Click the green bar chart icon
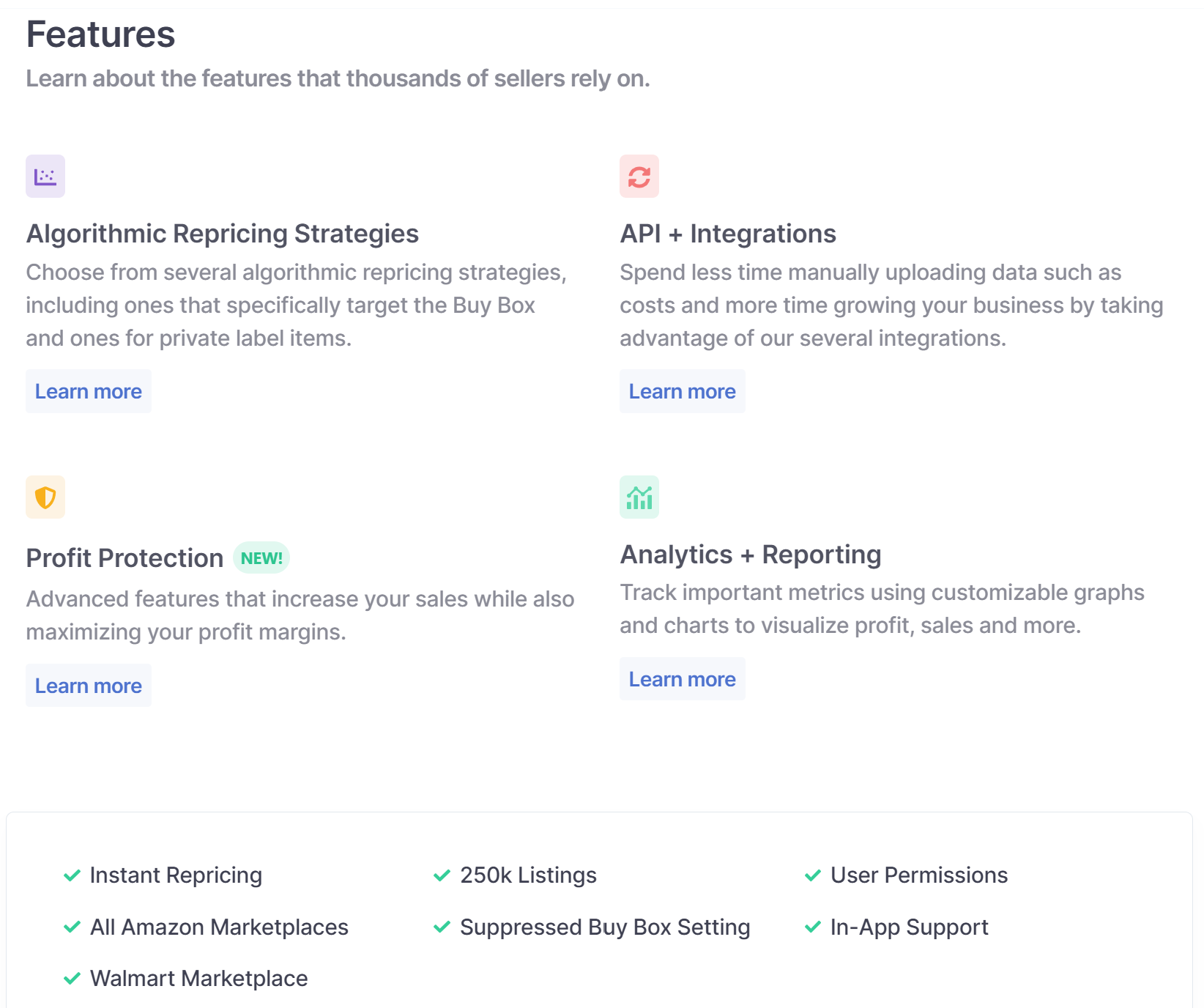Viewport: 1204px width, 1008px height. tap(639, 497)
